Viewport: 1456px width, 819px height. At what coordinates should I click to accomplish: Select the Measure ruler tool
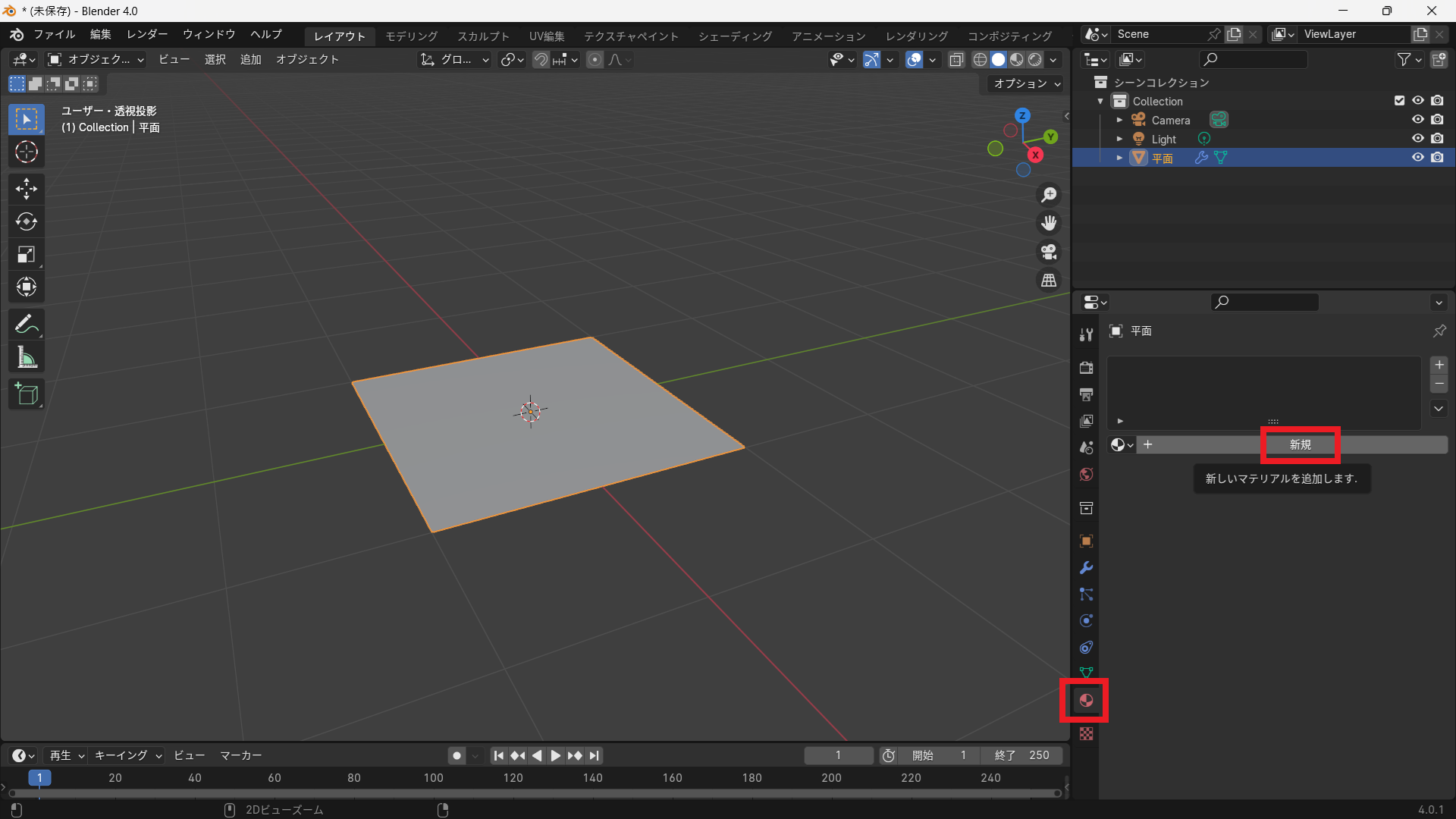click(x=27, y=357)
